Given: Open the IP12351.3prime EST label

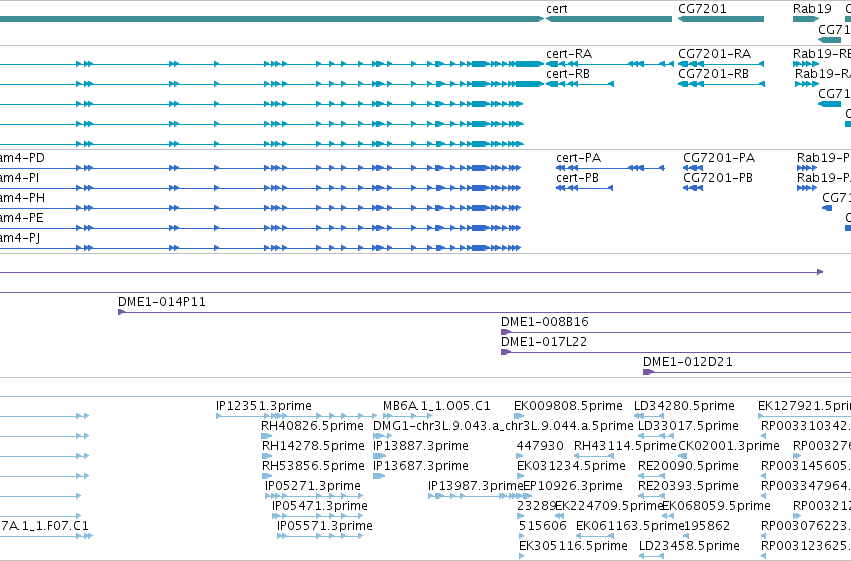Looking at the screenshot, I should tap(264, 406).
